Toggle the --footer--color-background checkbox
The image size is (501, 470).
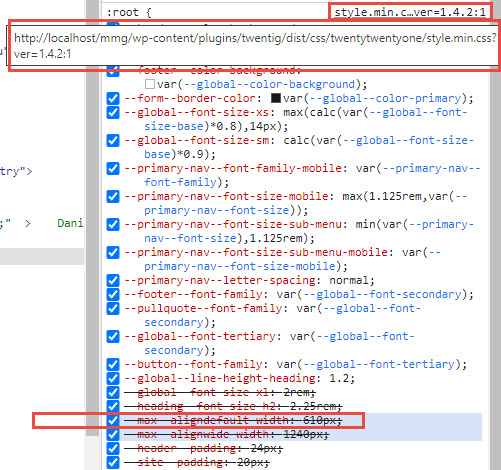click(x=113, y=71)
